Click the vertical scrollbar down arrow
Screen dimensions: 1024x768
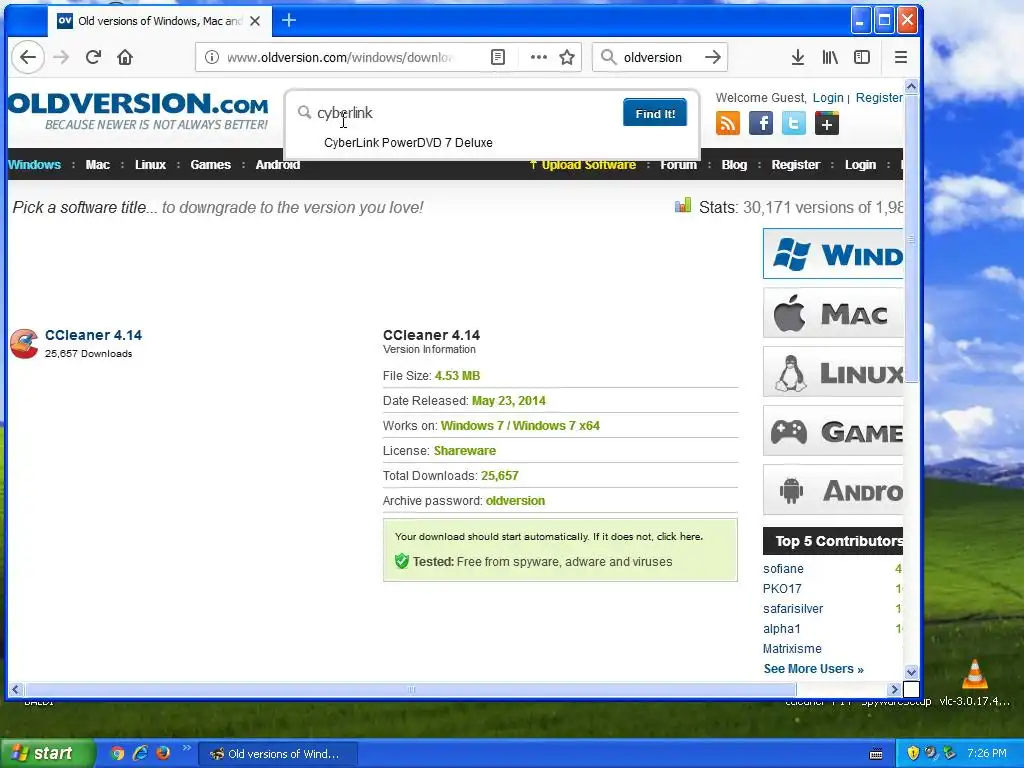[x=911, y=672]
